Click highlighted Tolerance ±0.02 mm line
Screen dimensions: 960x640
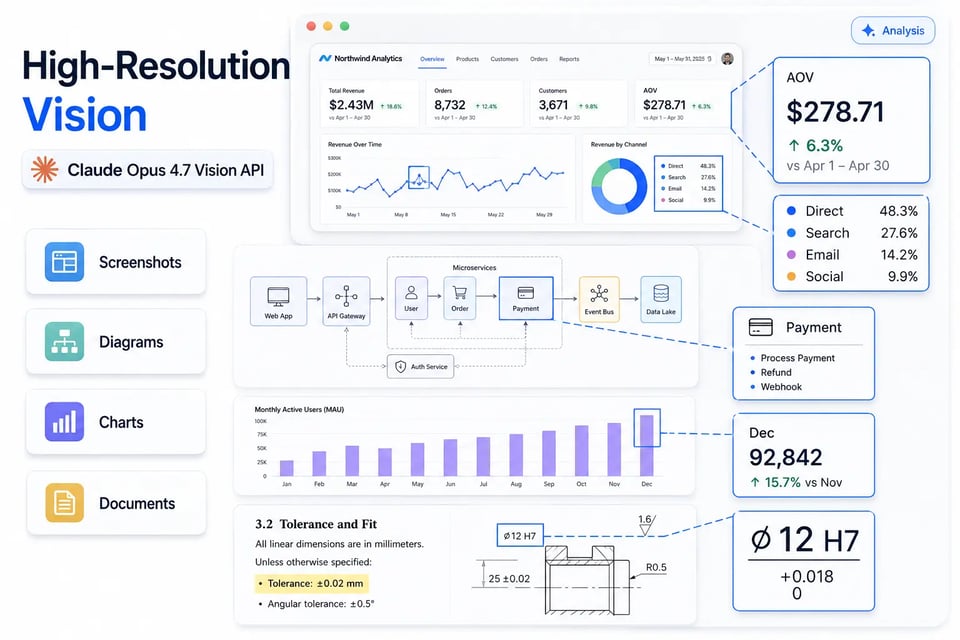(312, 583)
